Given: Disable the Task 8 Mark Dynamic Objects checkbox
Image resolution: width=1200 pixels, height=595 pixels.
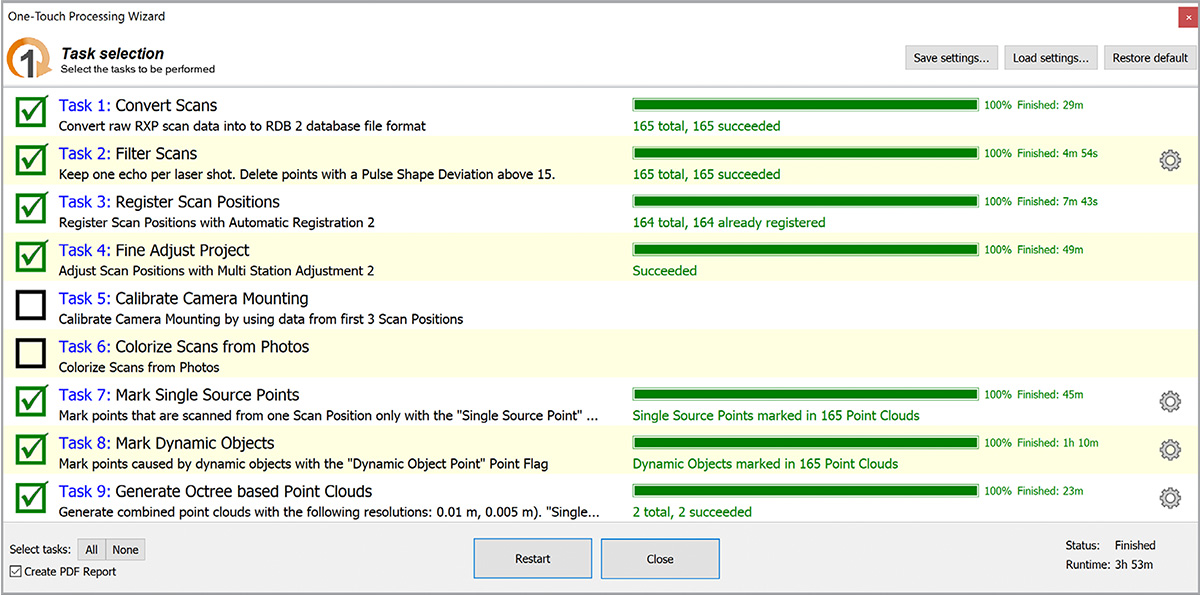Looking at the screenshot, I should (32, 450).
